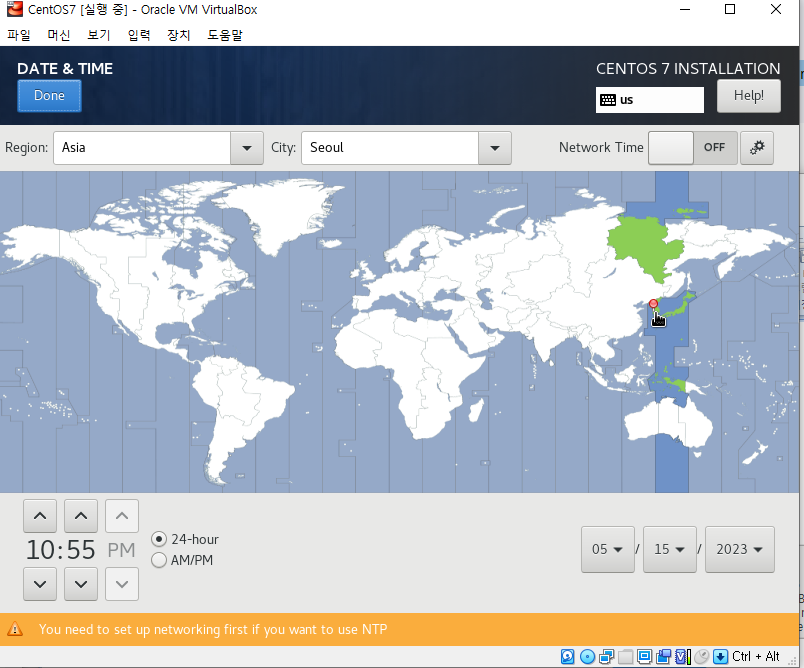This screenshot has height=668, width=804.
Task: Click the 10:55 time display
Action: tap(61, 550)
